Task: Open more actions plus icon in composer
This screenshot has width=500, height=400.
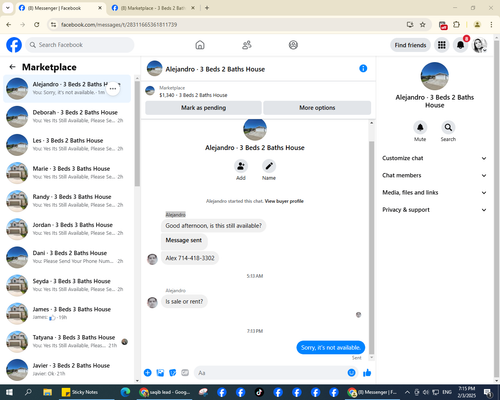Action: click(x=148, y=373)
